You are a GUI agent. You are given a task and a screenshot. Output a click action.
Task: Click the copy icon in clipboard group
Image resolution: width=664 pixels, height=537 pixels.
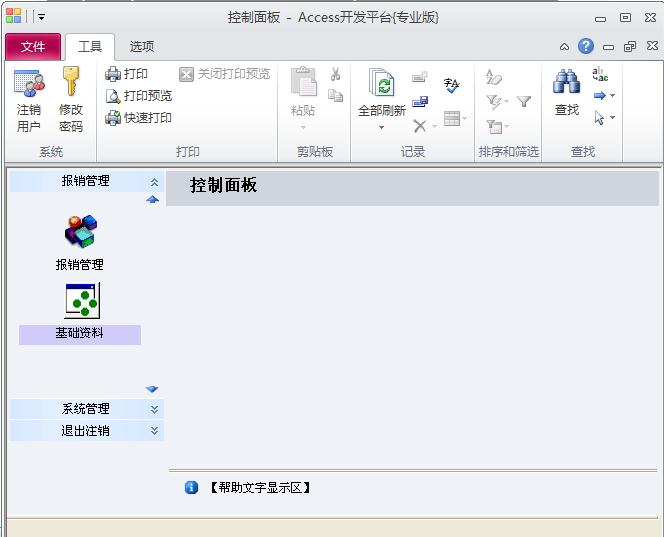coord(335,96)
